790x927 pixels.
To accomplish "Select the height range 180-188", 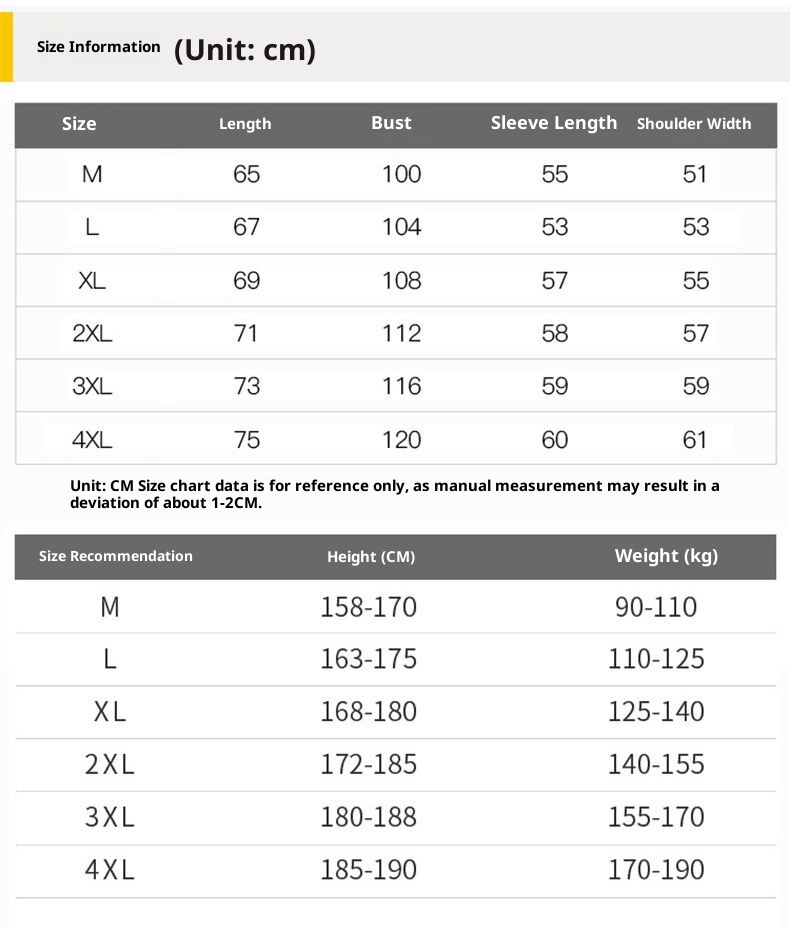I will tap(368, 817).
